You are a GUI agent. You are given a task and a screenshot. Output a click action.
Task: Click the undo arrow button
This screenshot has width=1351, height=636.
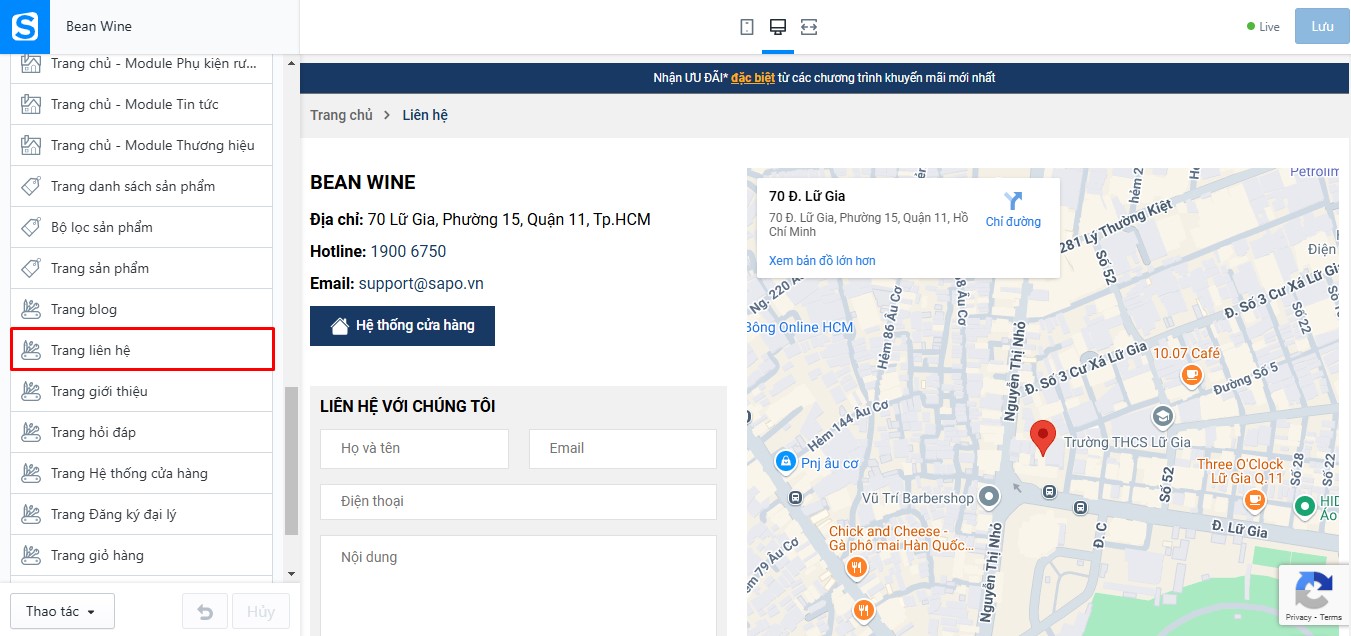[205, 611]
